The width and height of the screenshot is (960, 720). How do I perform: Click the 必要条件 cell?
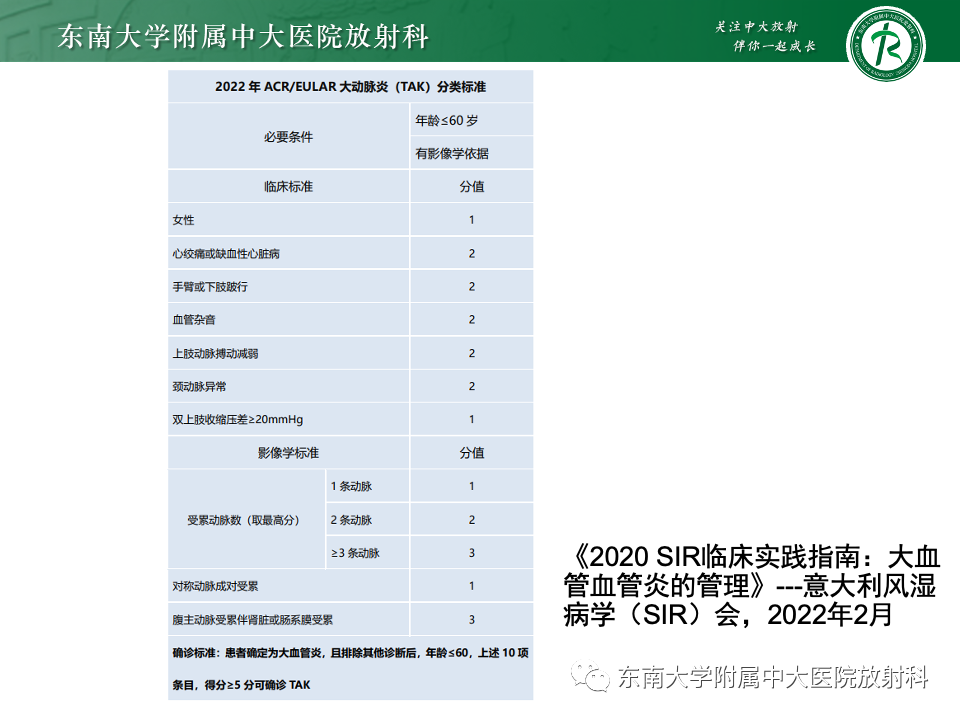click(x=288, y=137)
